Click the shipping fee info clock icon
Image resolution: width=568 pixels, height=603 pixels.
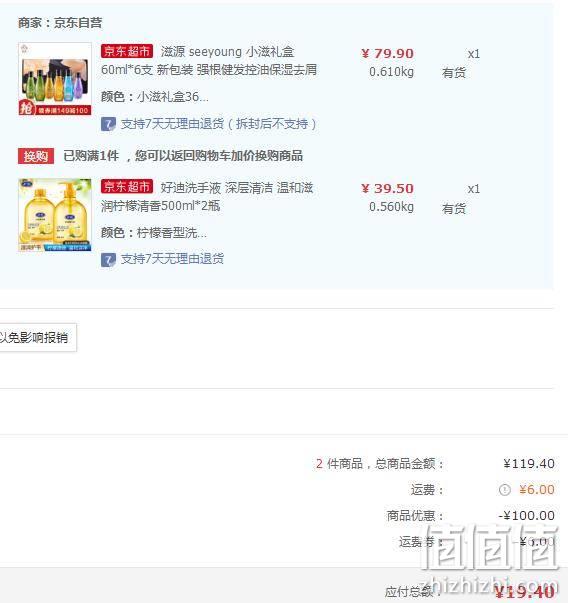[x=505, y=490]
